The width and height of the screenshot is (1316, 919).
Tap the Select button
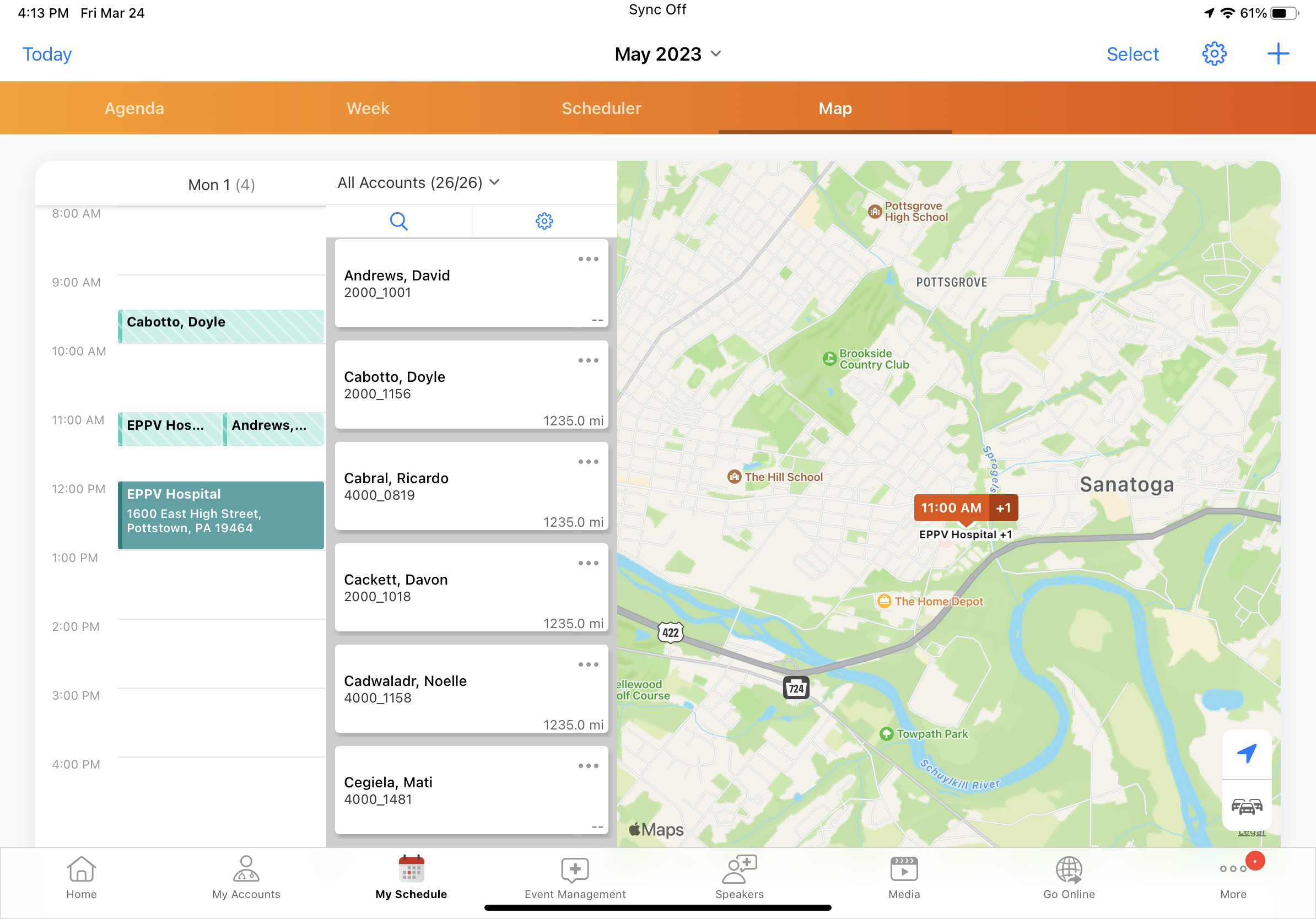click(1132, 54)
